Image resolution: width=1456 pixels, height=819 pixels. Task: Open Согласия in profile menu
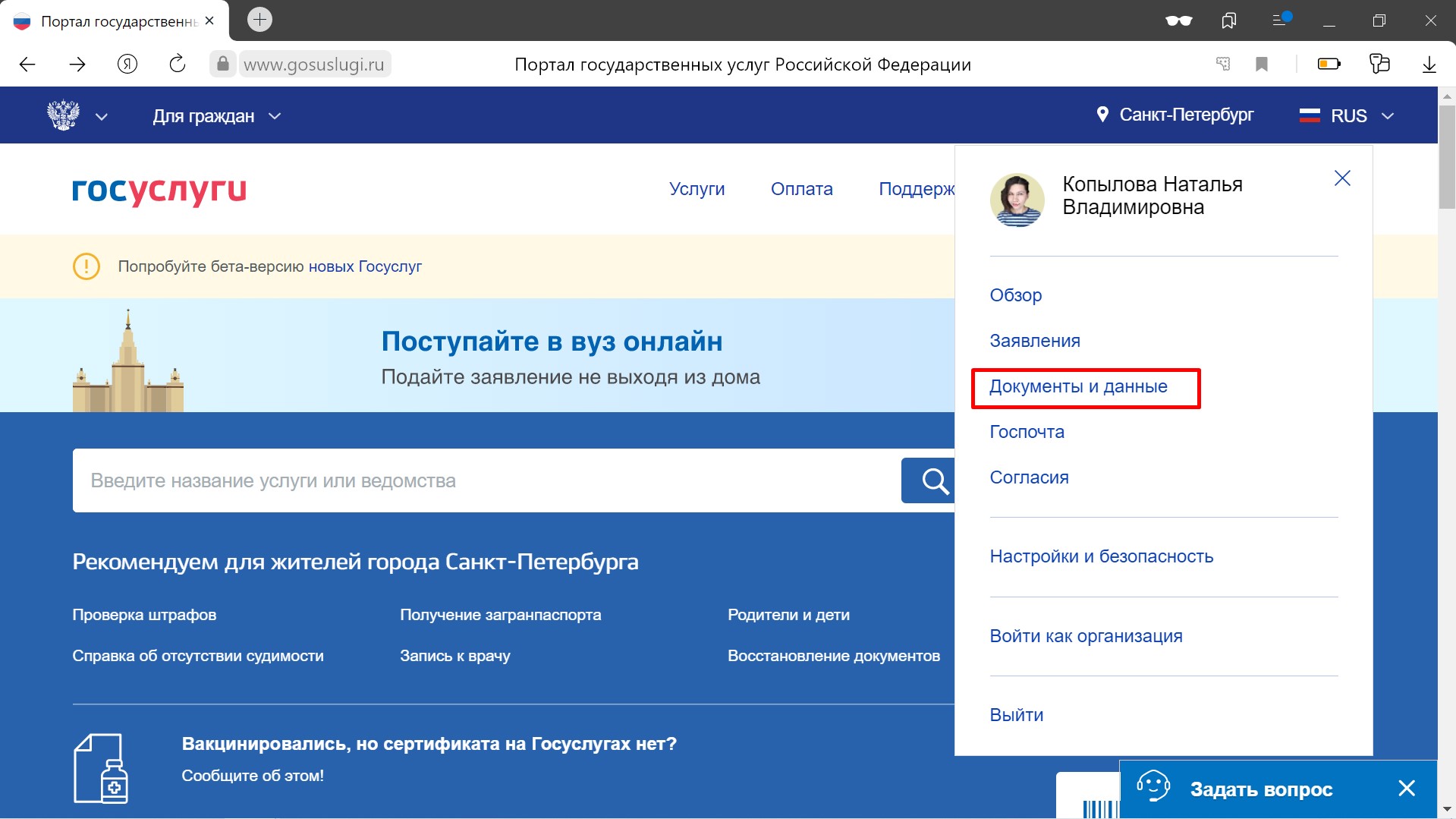[1029, 477]
